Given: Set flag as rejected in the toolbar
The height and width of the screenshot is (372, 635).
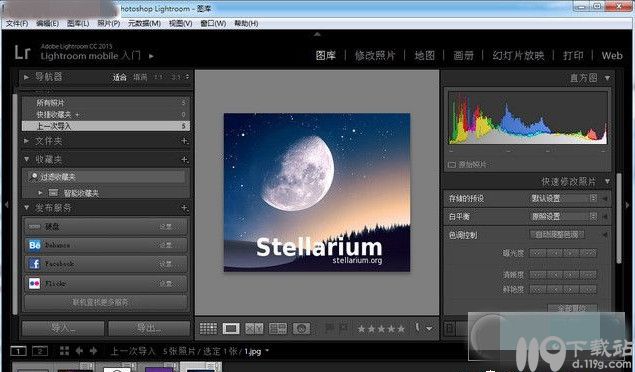Looking at the screenshot, I should 343,328.
